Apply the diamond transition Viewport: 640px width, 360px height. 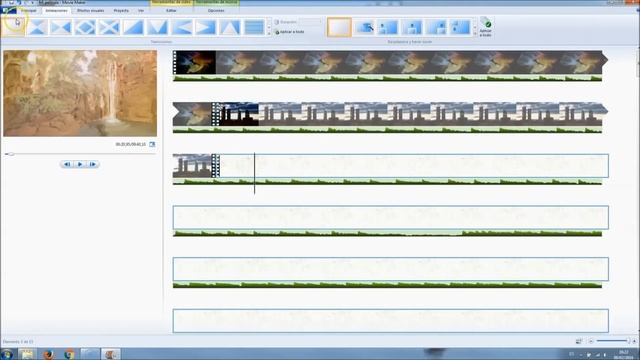(85, 27)
